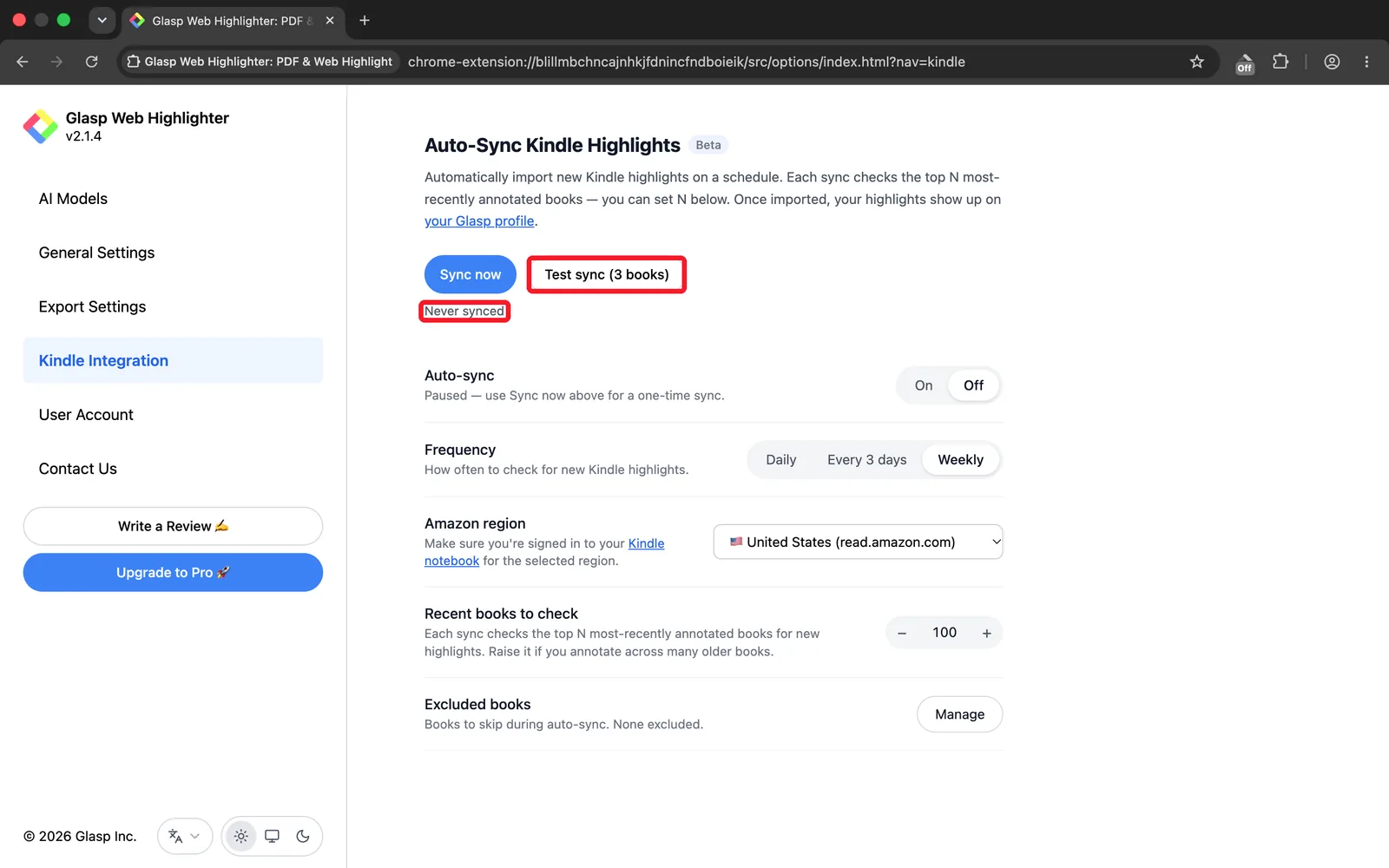The image size is (1389, 868).
Task: Decrease recent books count with minus
Action: (x=902, y=633)
